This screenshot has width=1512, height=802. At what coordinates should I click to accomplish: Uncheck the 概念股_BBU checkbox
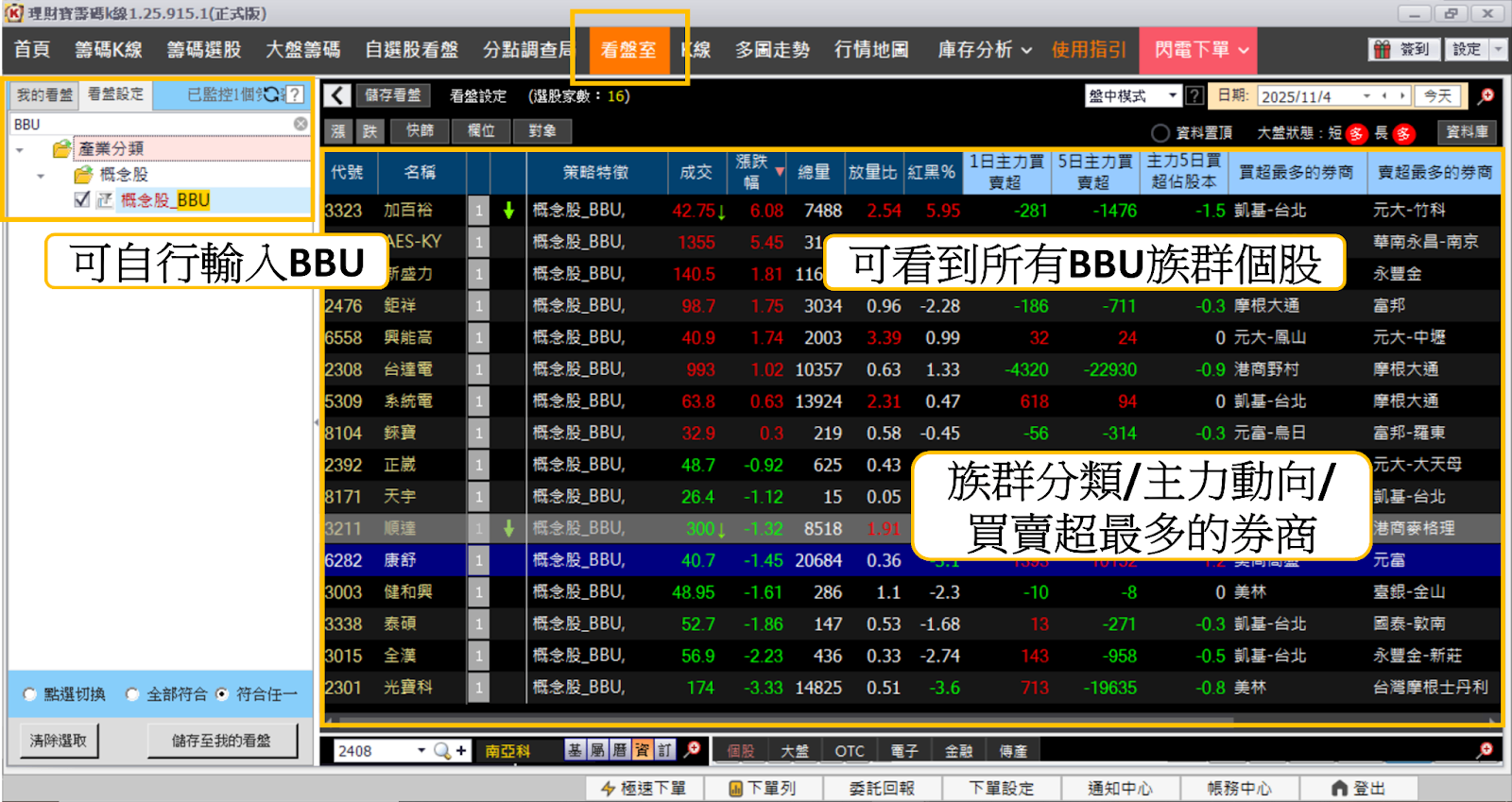click(x=82, y=199)
